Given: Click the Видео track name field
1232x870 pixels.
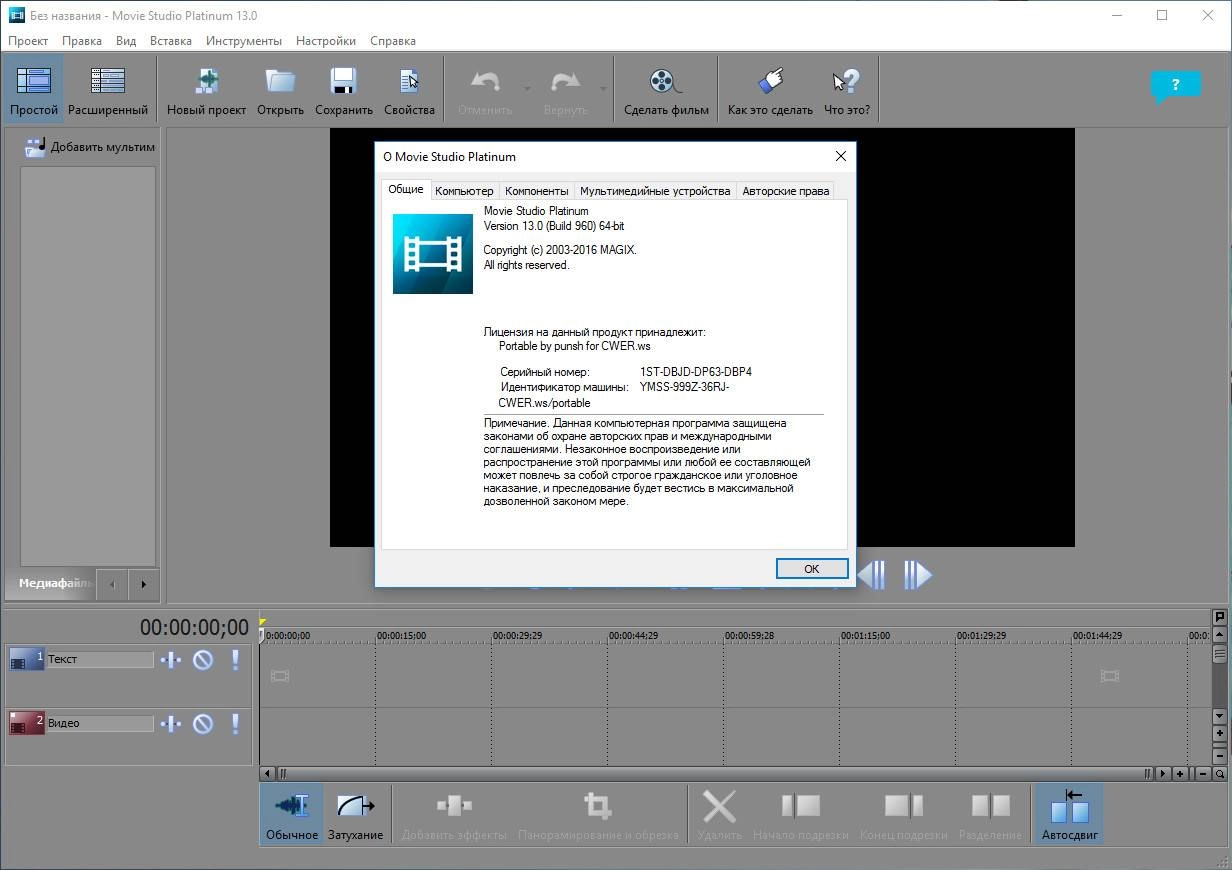Looking at the screenshot, I should [100, 723].
